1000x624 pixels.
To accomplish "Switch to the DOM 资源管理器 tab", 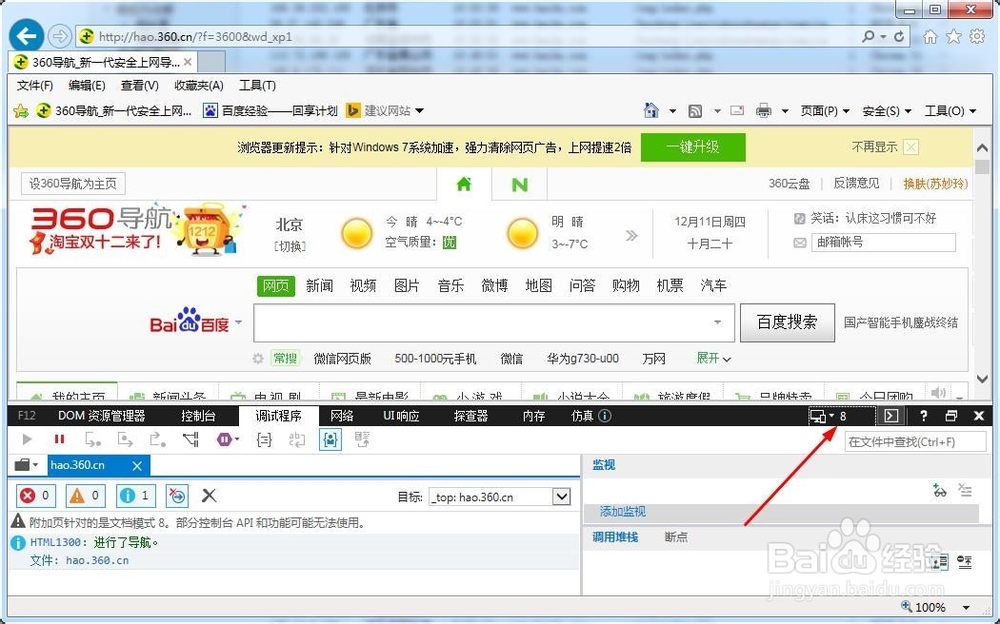I will pos(101,416).
